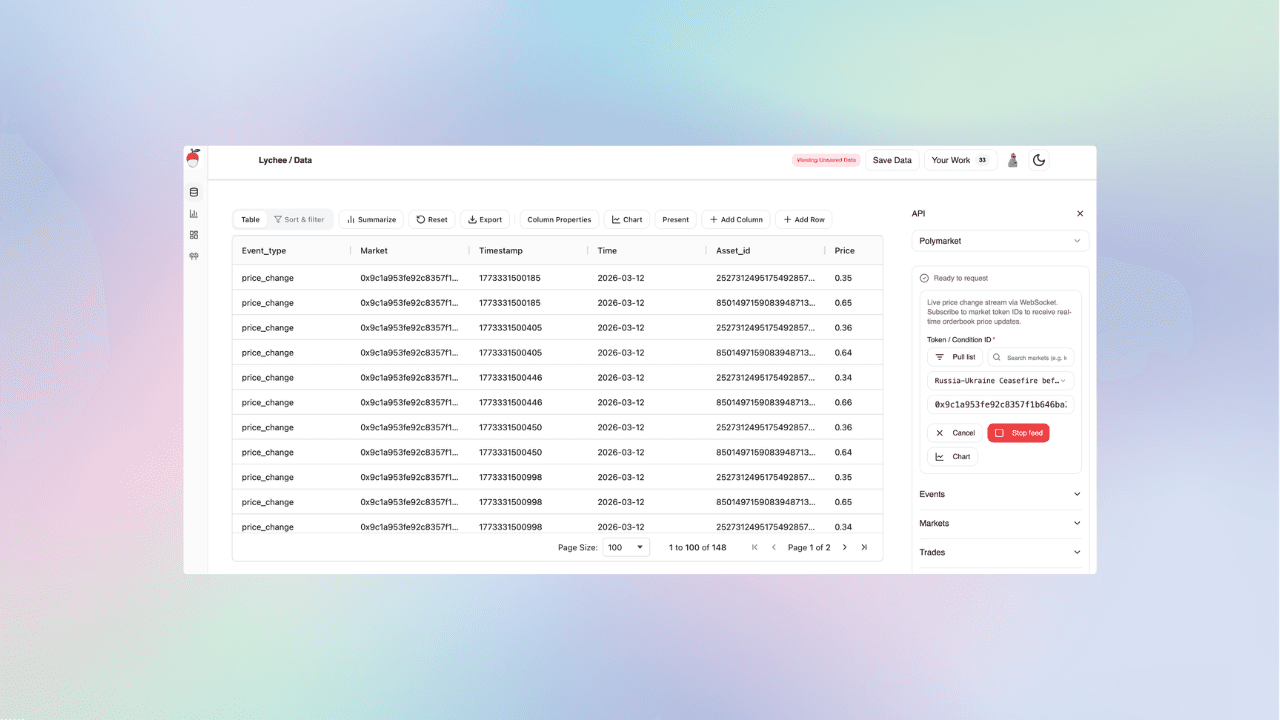Stop the live price feed
The image size is (1280, 720).
pos(1018,432)
